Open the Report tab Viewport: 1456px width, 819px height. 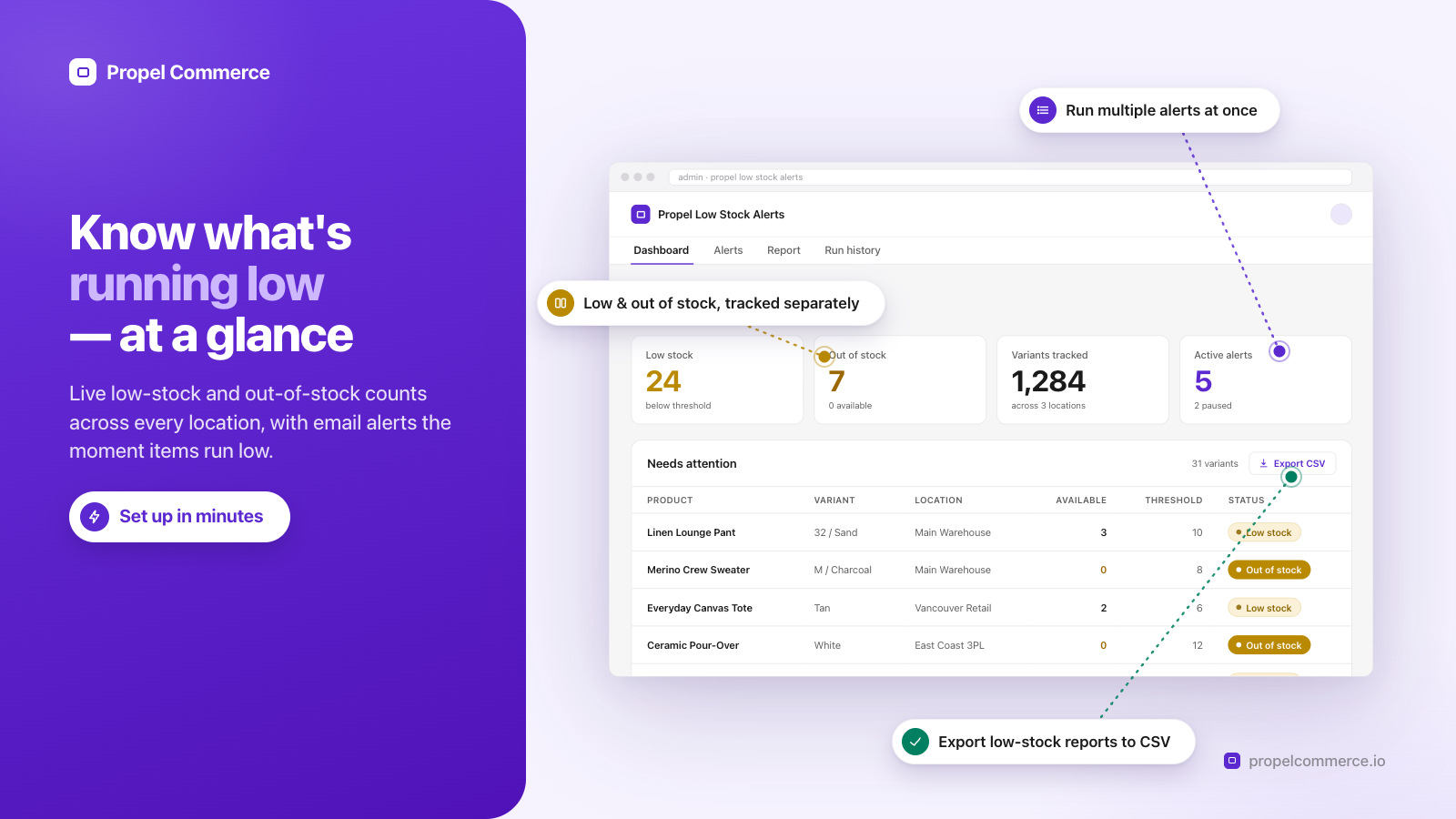(784, 250)
